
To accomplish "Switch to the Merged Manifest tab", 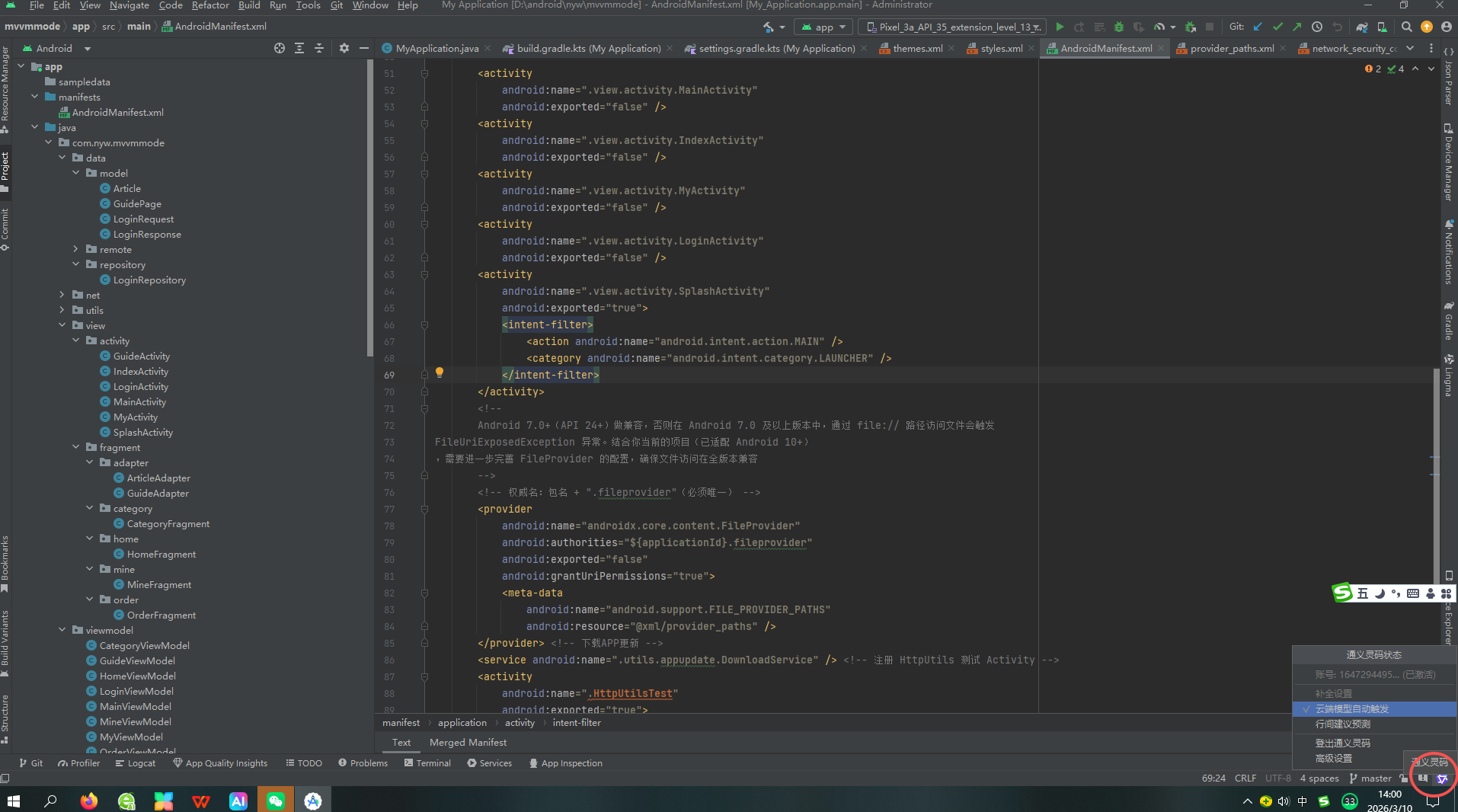I will click(468, 743).
